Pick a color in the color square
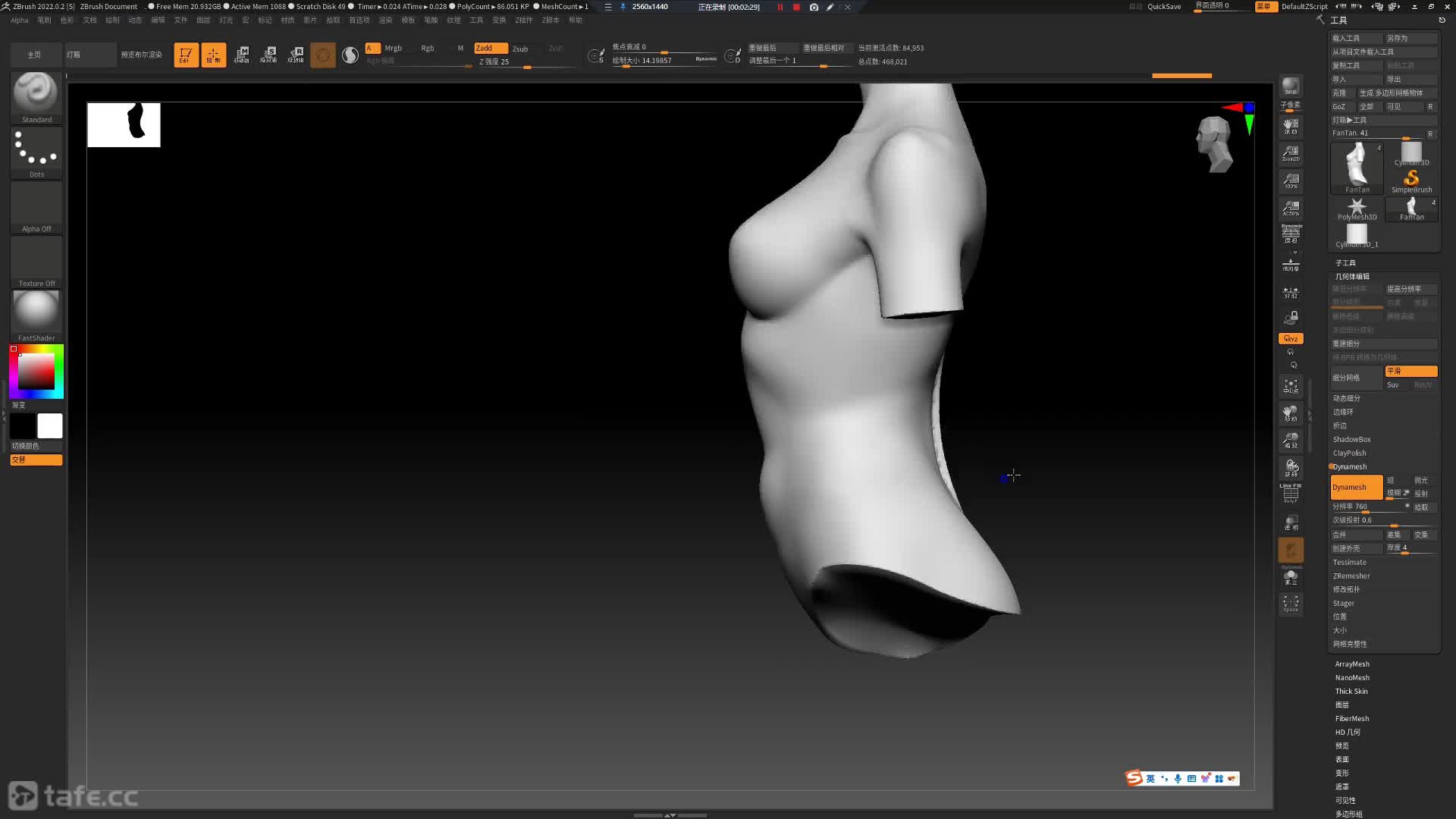This screenshot has width=1456, height=819. tap(36, 372)
